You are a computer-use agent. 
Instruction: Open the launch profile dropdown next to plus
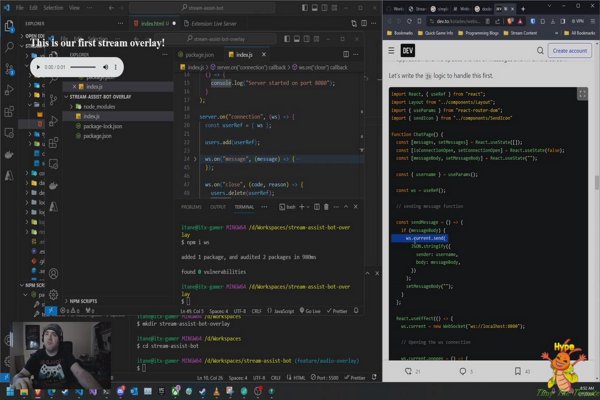[x=308, y=207]
